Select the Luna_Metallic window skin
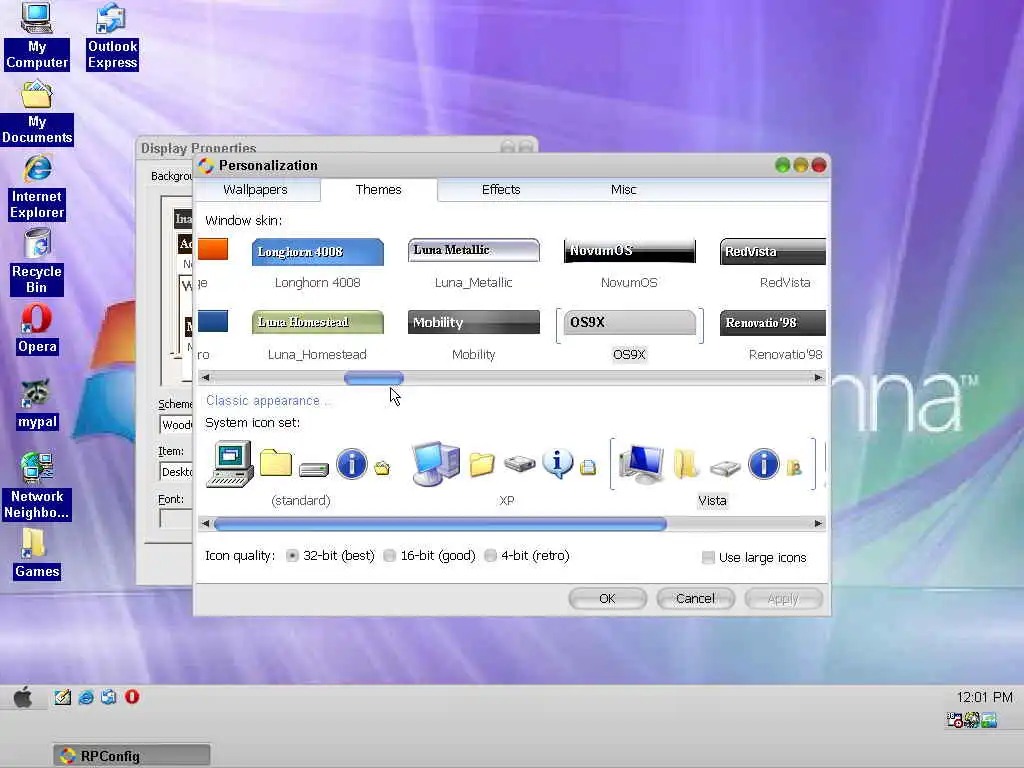The width and height of the screenshot is (1024, 768). coord(473,264)
